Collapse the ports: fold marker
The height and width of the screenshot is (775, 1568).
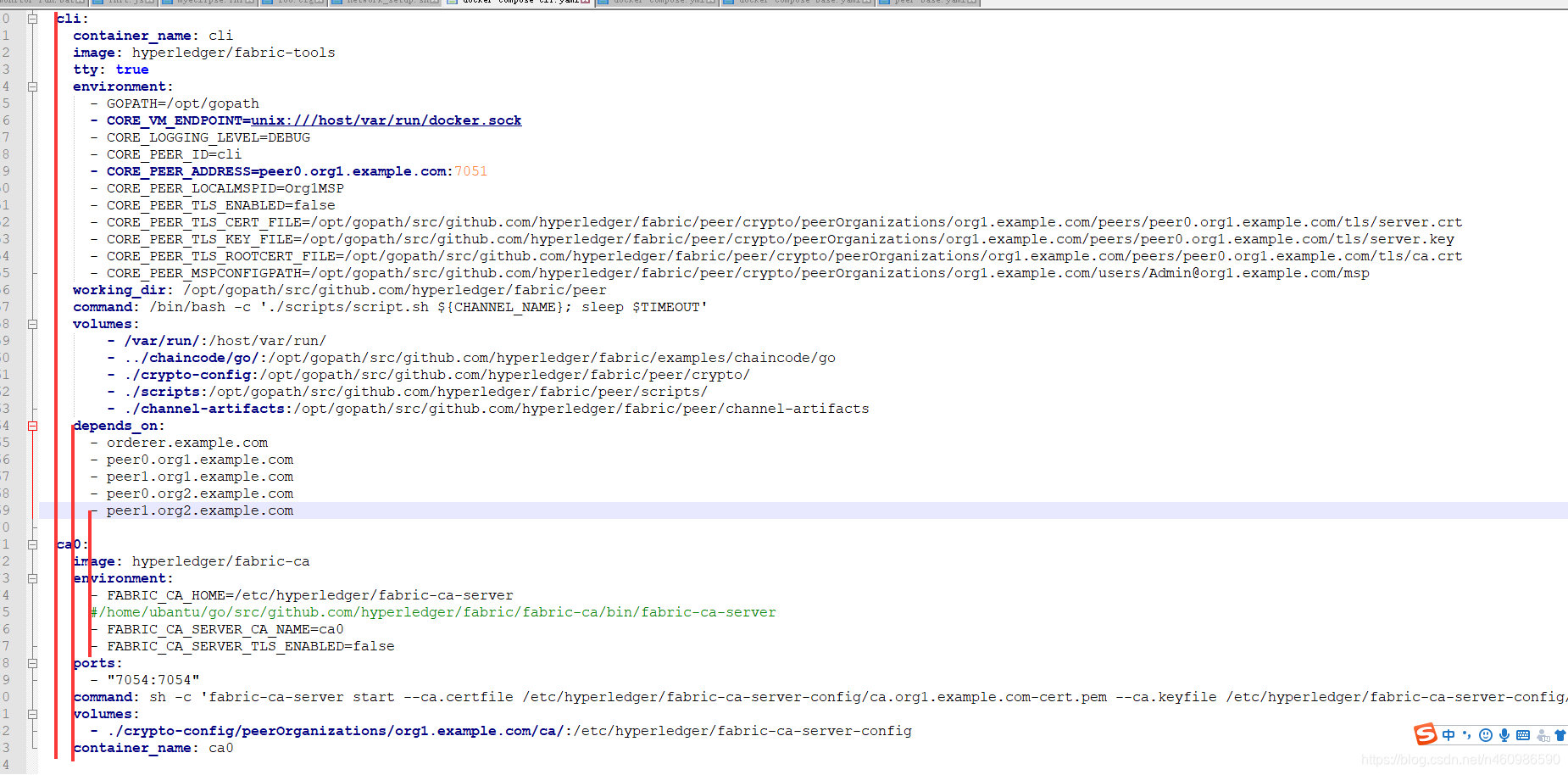(x=33, y=663)
